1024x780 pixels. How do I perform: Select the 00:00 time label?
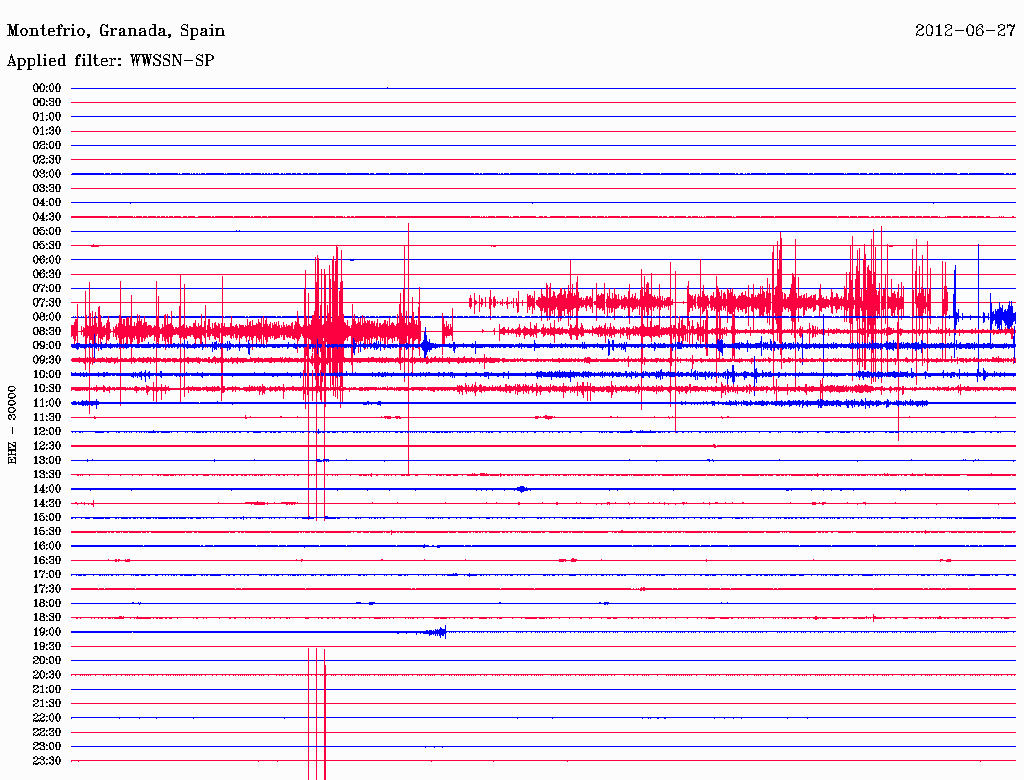click(x=47, y=88)
